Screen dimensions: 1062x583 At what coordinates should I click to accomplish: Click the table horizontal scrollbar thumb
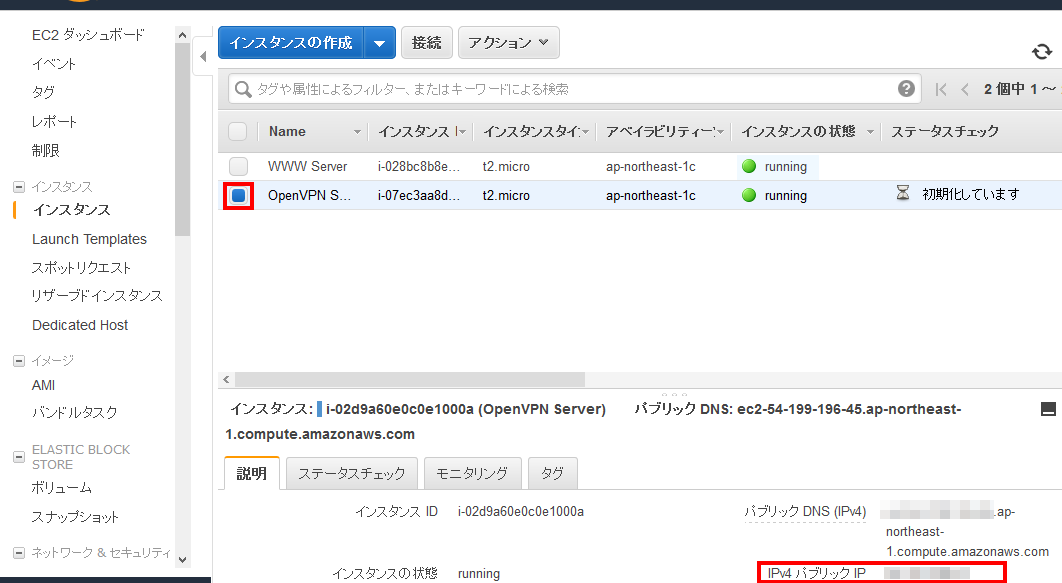coord(410,379)
